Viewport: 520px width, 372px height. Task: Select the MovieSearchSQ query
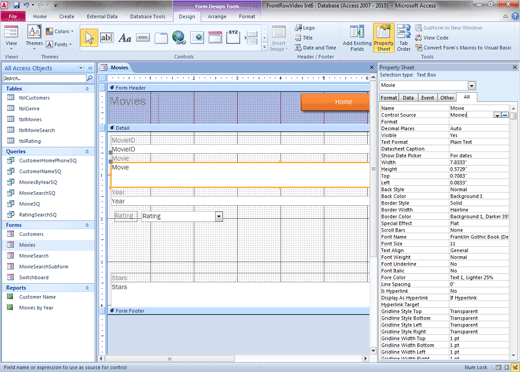click(x=37, y=193)
